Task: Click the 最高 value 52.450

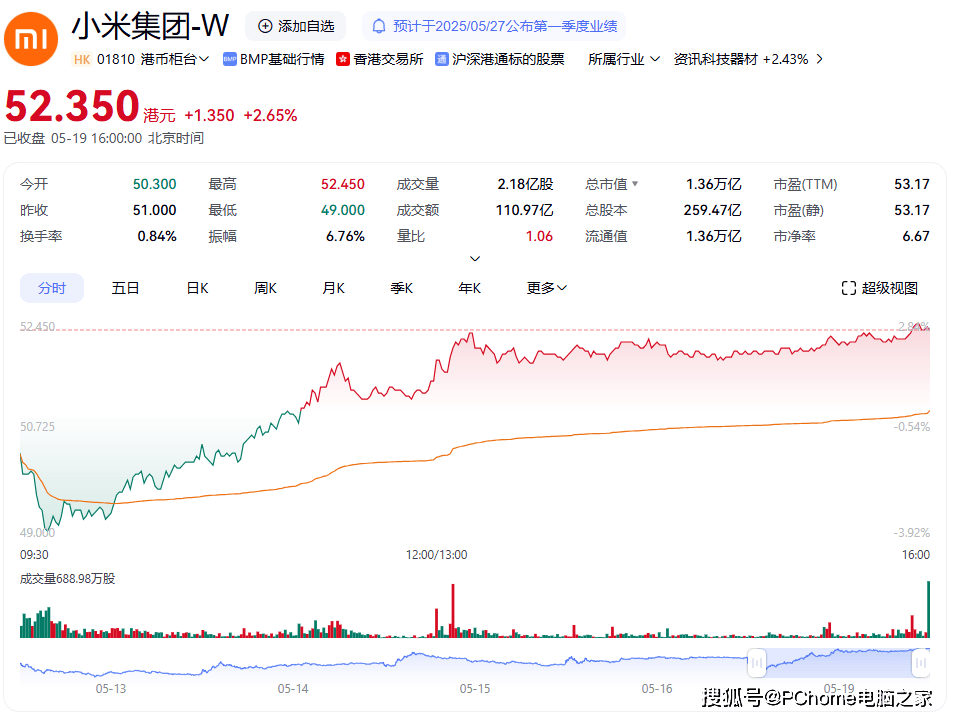Action: (x=343, y=184)
